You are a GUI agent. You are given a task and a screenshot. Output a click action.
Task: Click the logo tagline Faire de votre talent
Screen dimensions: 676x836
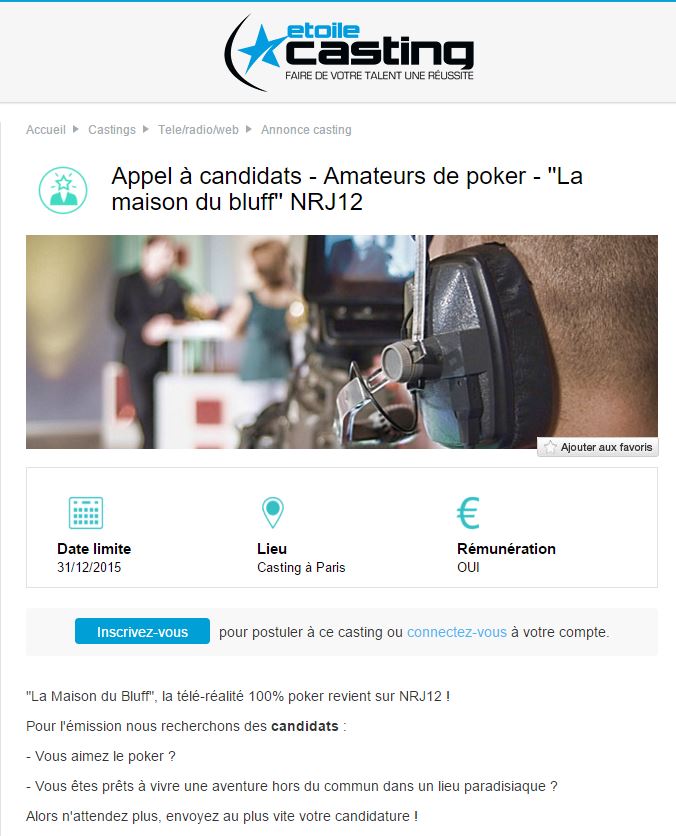379,76
